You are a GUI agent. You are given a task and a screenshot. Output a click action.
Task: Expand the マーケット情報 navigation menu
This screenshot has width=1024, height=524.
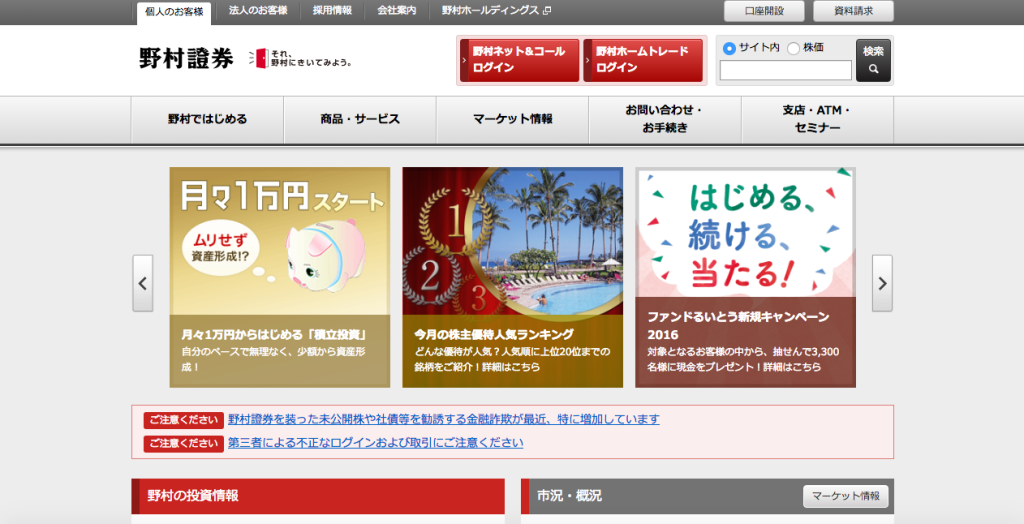tap(512, 119)
